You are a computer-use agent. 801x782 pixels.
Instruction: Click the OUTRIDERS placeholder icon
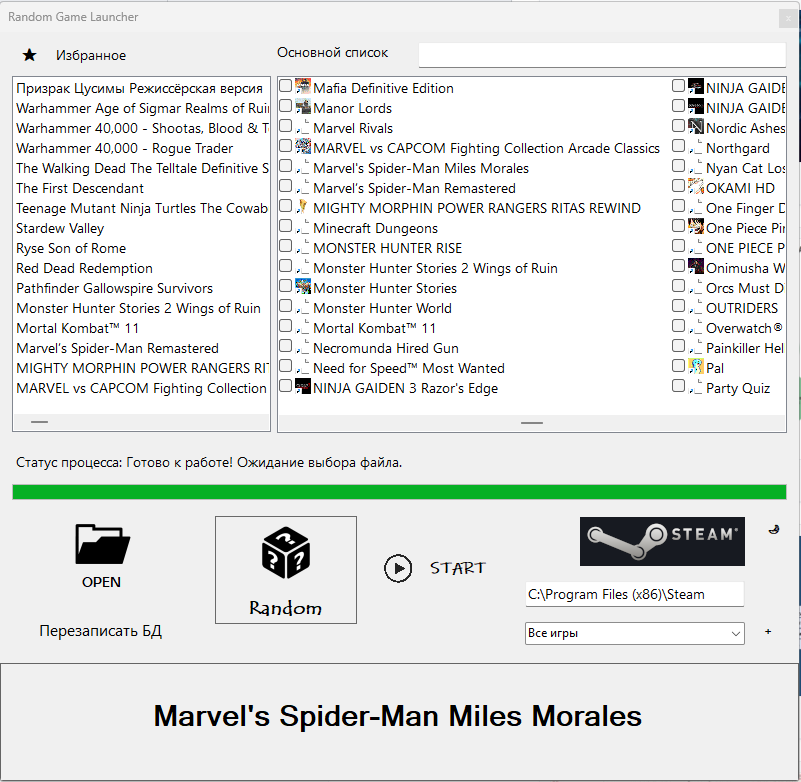696,306
